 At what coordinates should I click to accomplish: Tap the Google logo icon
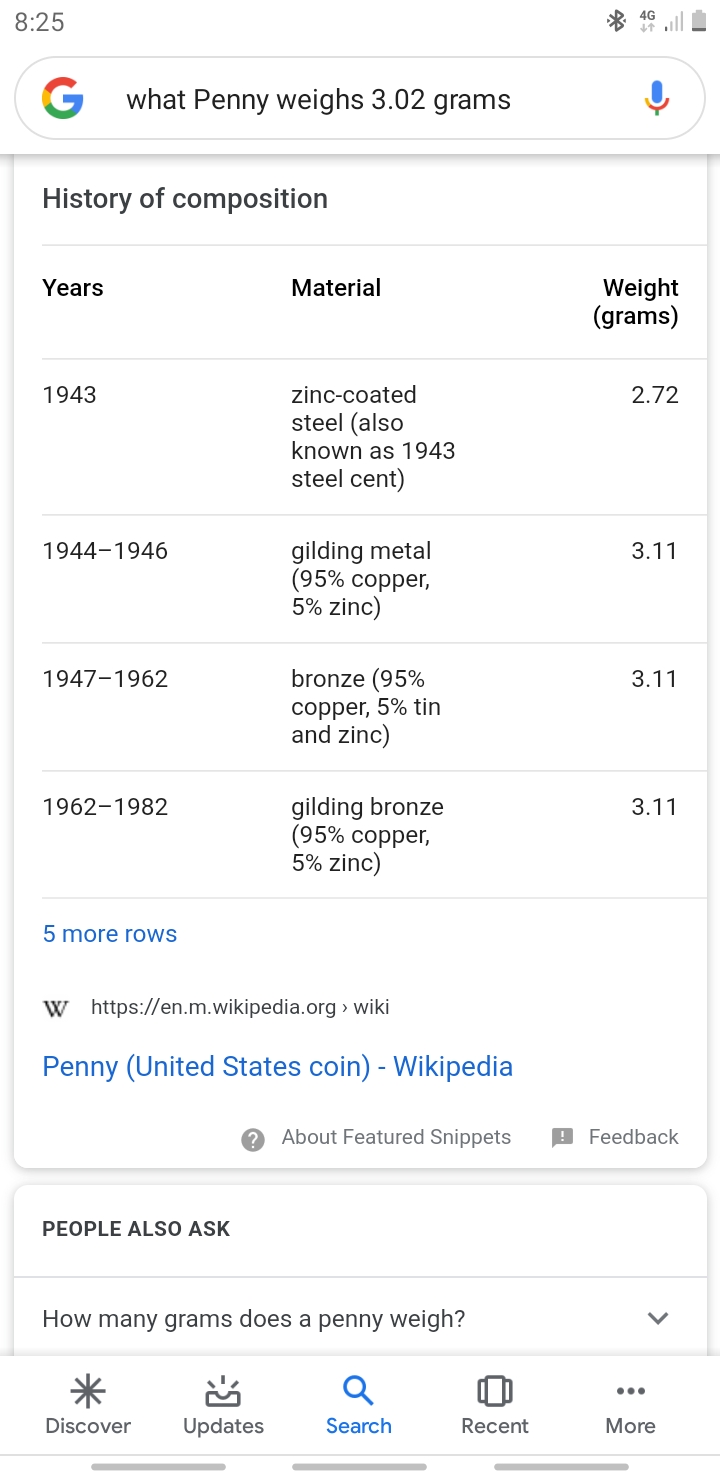click(63, 99)
